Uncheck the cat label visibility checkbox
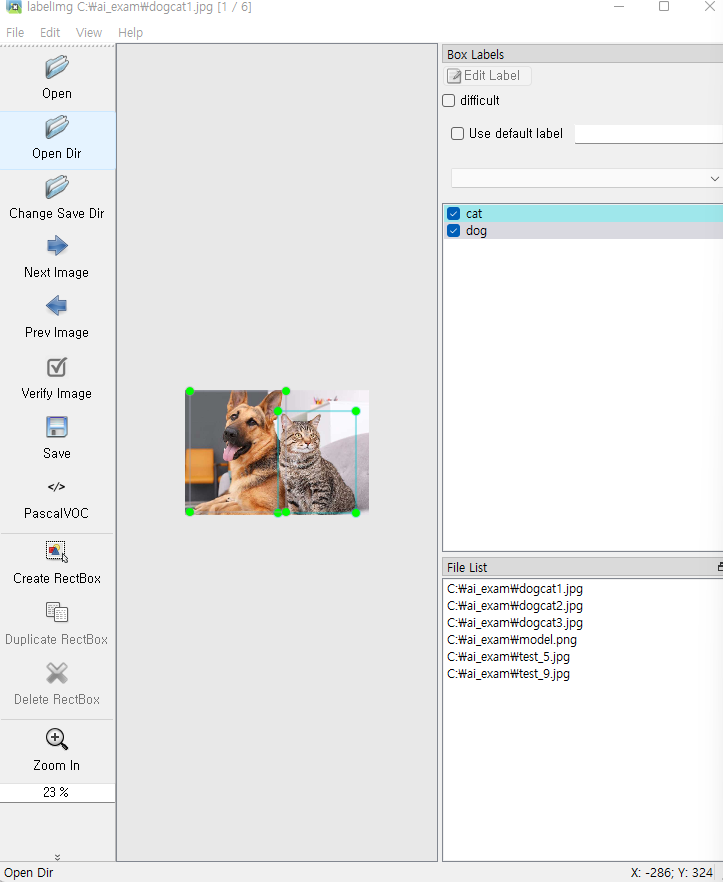Screen dimensions: 723x882 click(x=453, y=214)
